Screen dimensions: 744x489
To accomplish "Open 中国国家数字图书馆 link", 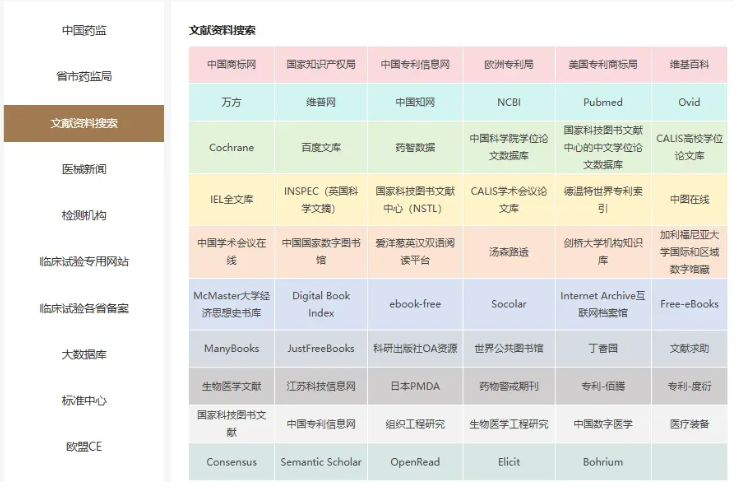I will (325, 255).
